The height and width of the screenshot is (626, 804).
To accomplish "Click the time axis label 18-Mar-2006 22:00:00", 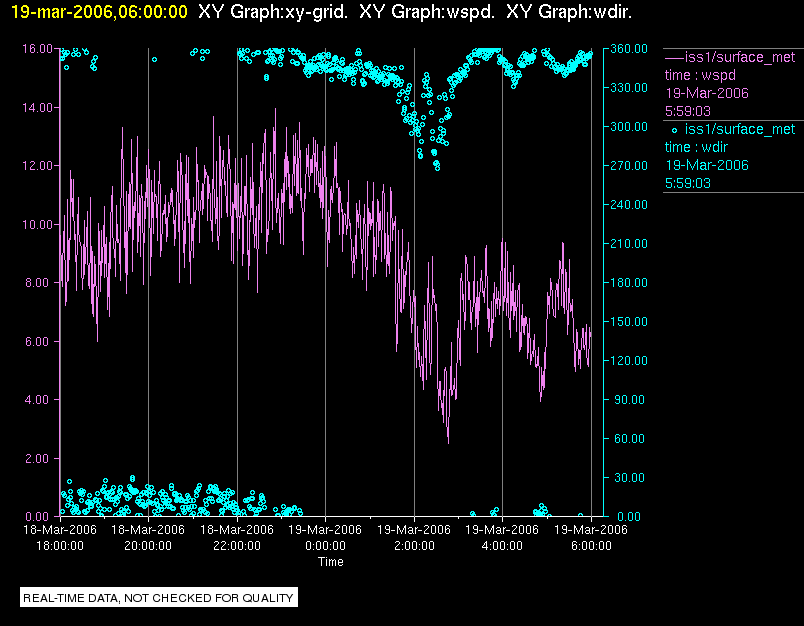I will click(x=237, y=537).
